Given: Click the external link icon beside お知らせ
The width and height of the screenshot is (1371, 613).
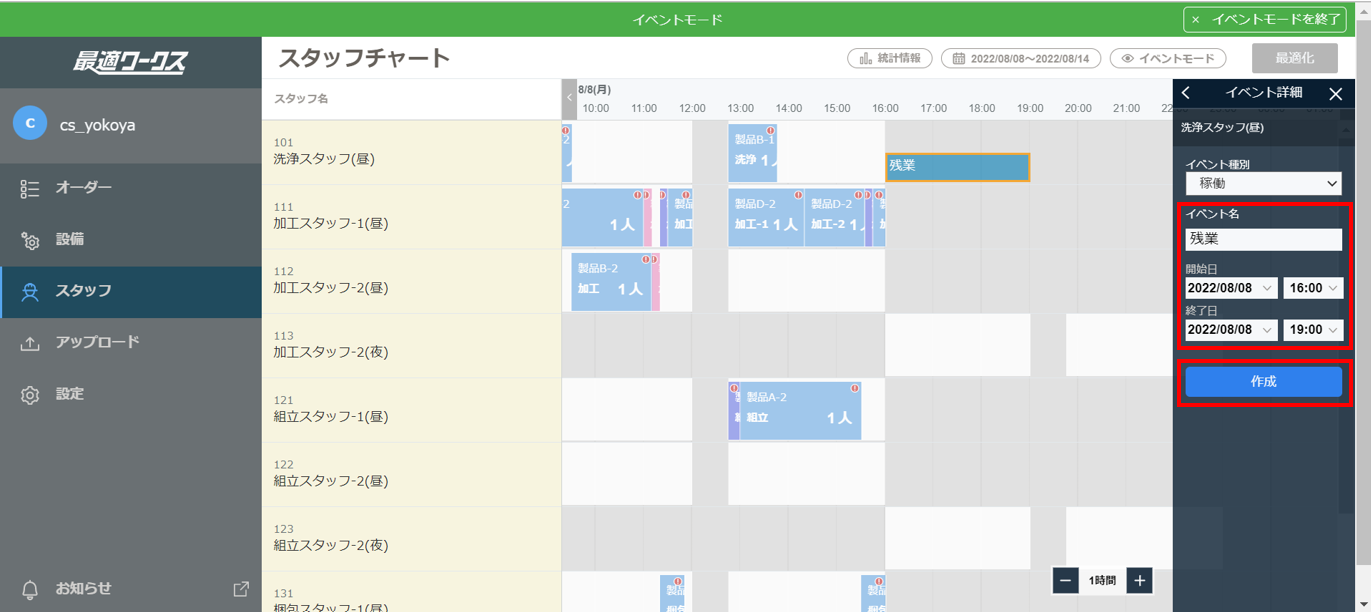Looking at the screenshot, I should [241, 589].
